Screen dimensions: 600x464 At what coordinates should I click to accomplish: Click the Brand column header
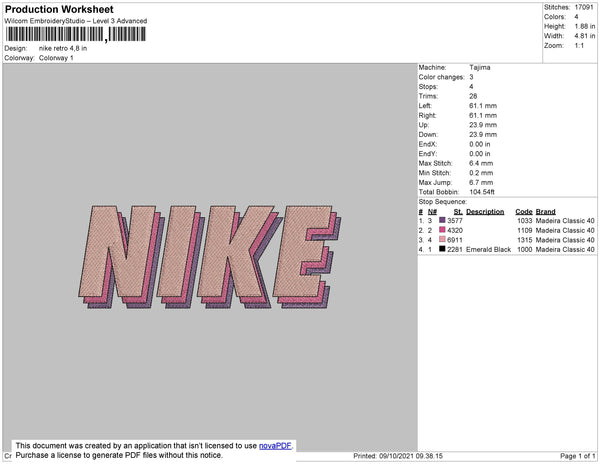(x=546, y=212)
